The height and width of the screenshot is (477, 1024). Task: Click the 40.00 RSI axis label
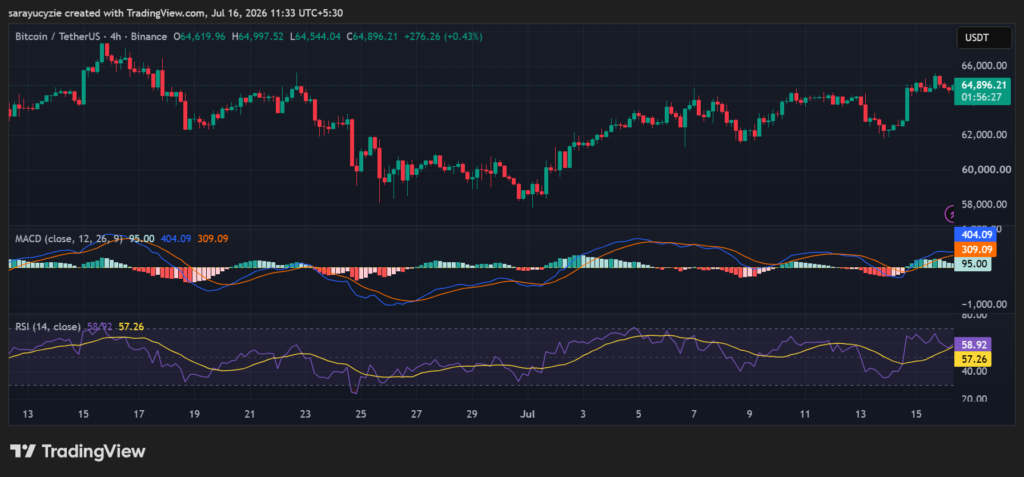(x=974, y=371)
